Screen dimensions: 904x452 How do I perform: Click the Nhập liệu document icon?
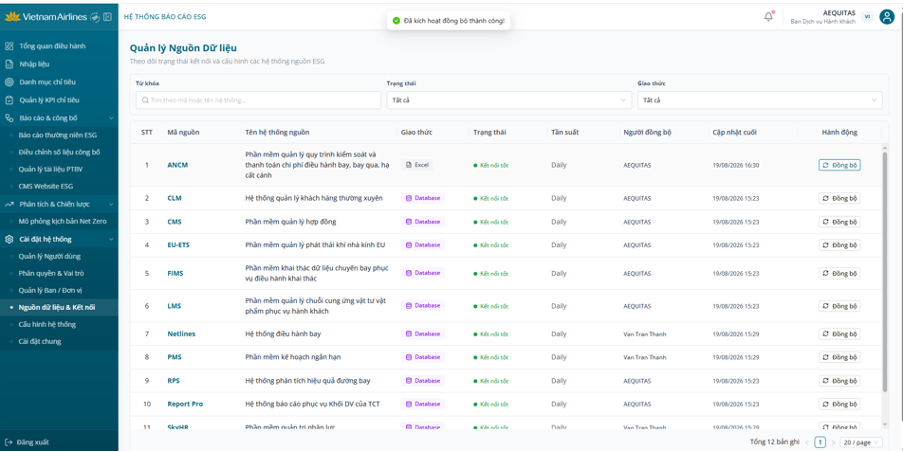click(x=9, y=64)
